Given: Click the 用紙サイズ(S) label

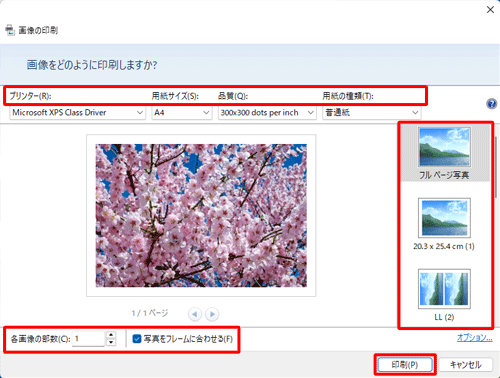Looking at the screenshot, I should pyautogui.click(x=175, y=96).
